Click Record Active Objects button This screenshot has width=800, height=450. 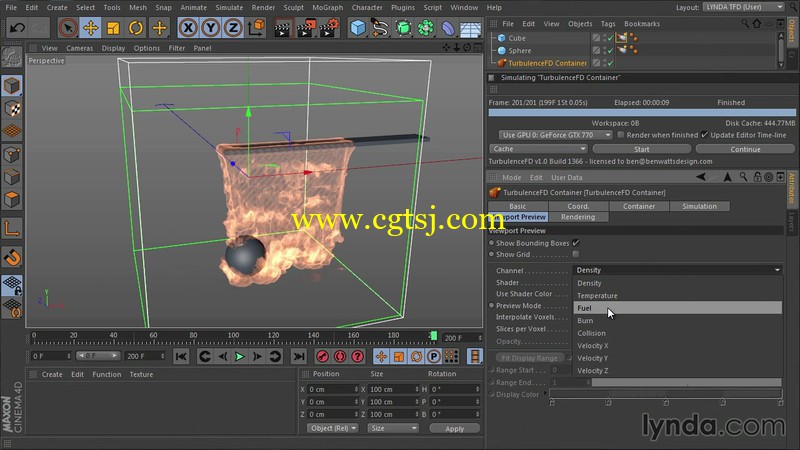[322, 356]
